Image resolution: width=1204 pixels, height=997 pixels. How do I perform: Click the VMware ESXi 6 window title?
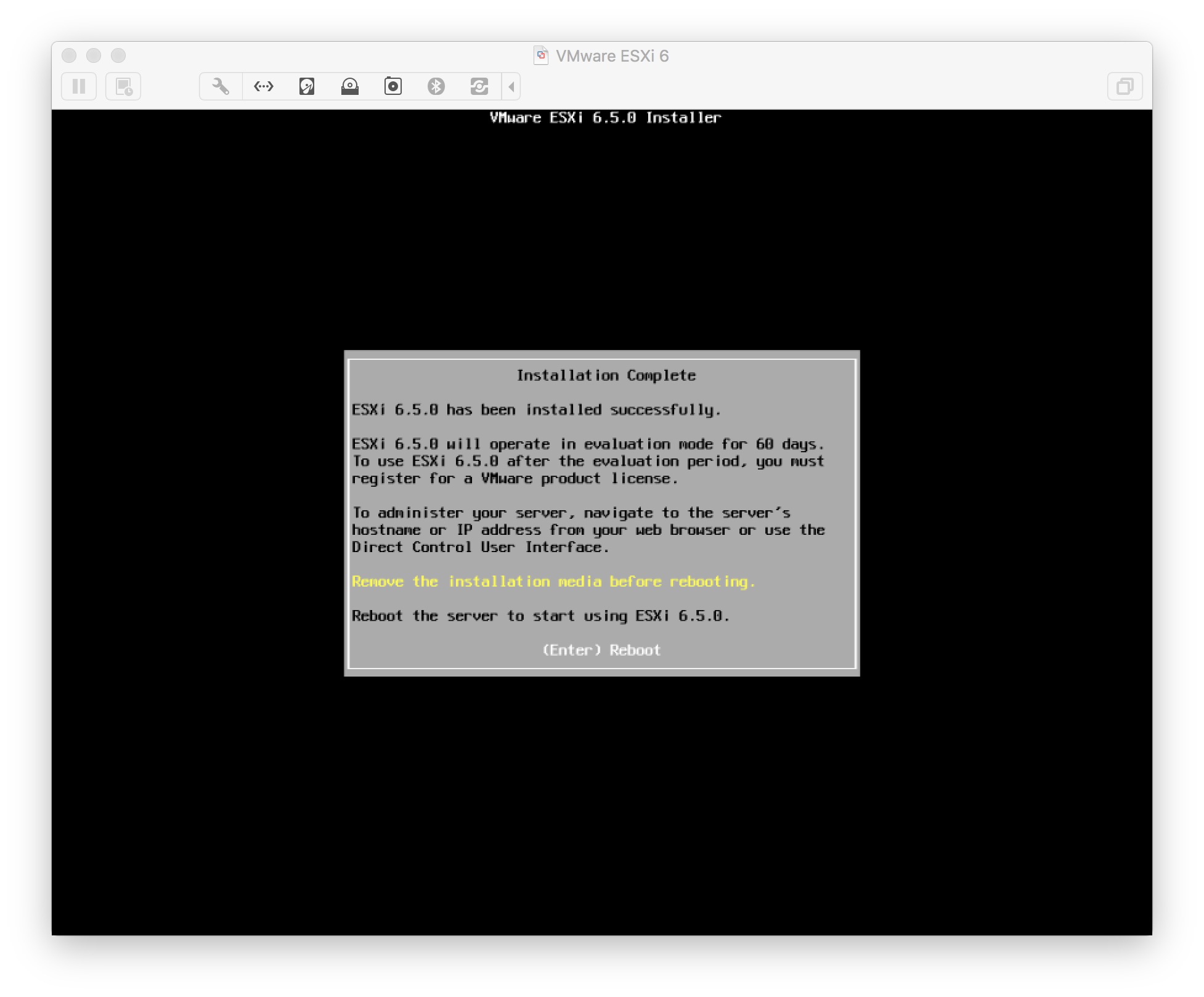pyautogui.click(x=612, y=55)
